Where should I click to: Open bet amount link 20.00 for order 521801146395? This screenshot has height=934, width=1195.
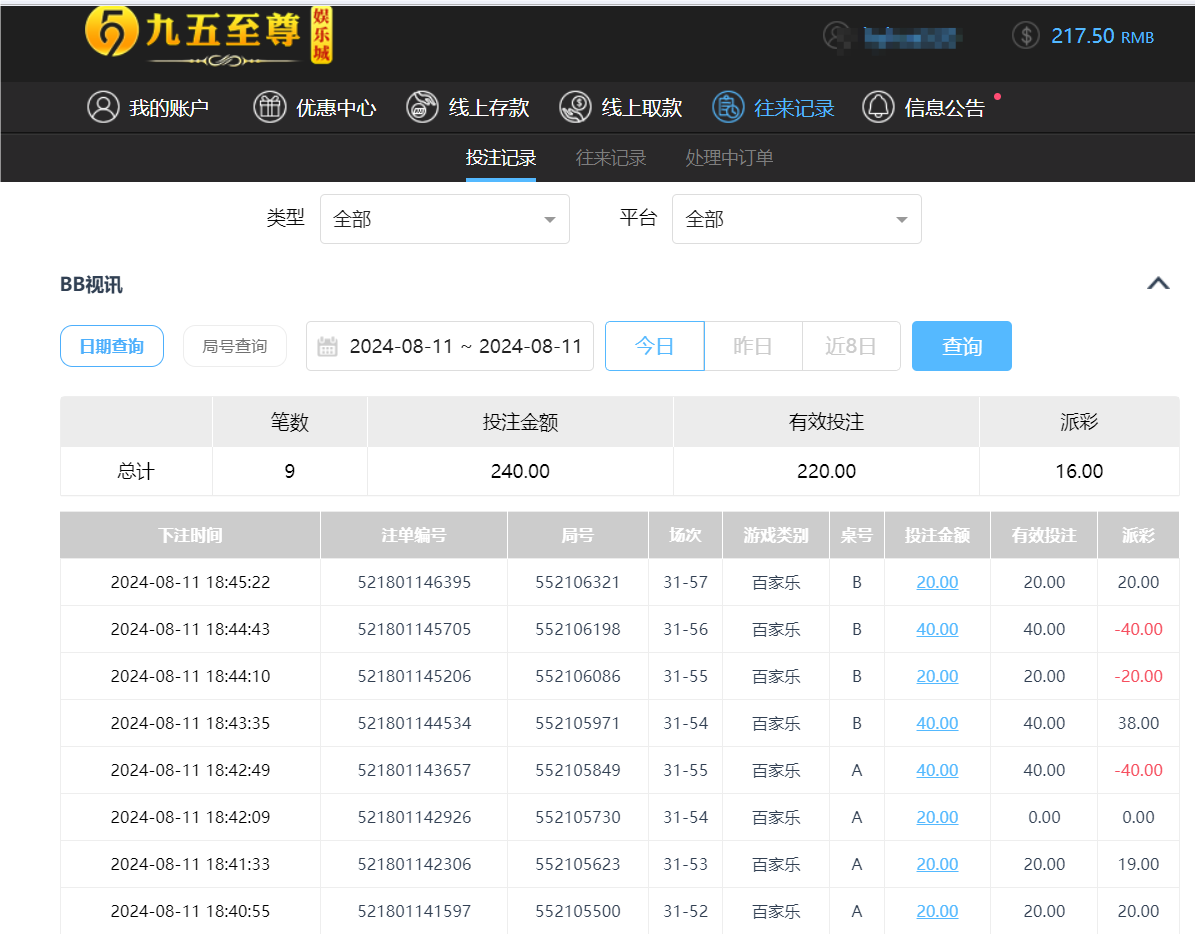[x=936, y=581]
